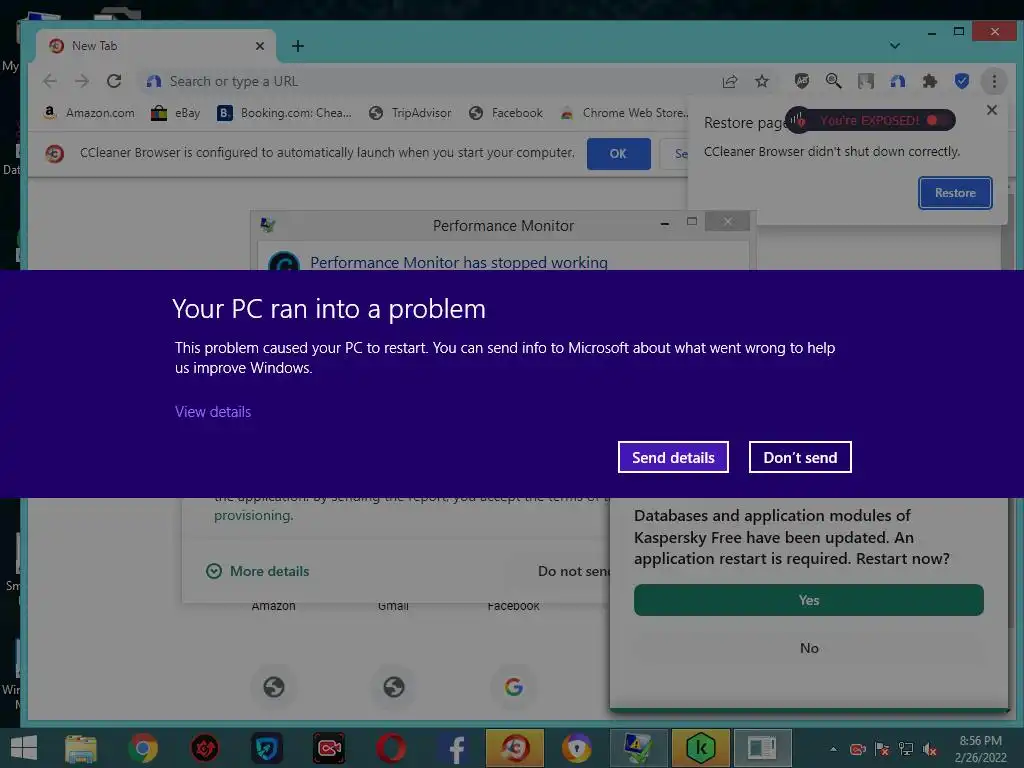
Task: Open Google Chrome from the taskbar
Action: pos(143,748)
